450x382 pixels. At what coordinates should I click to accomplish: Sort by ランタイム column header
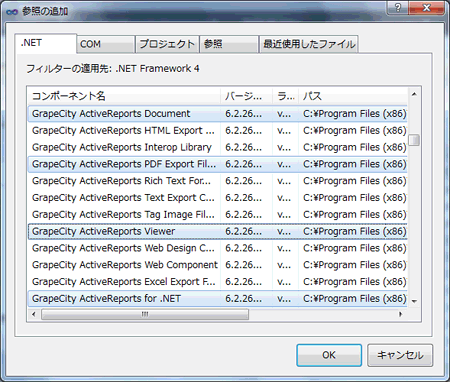286,96
